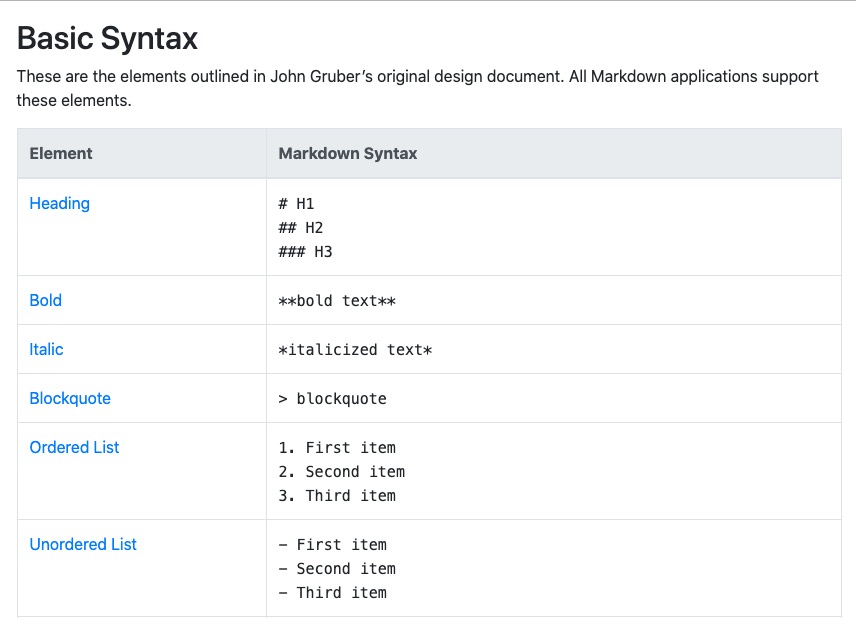This screenshot has height=618, width=856.
Task: Click the '## H2' code line
Action: (x=301, y=228)
